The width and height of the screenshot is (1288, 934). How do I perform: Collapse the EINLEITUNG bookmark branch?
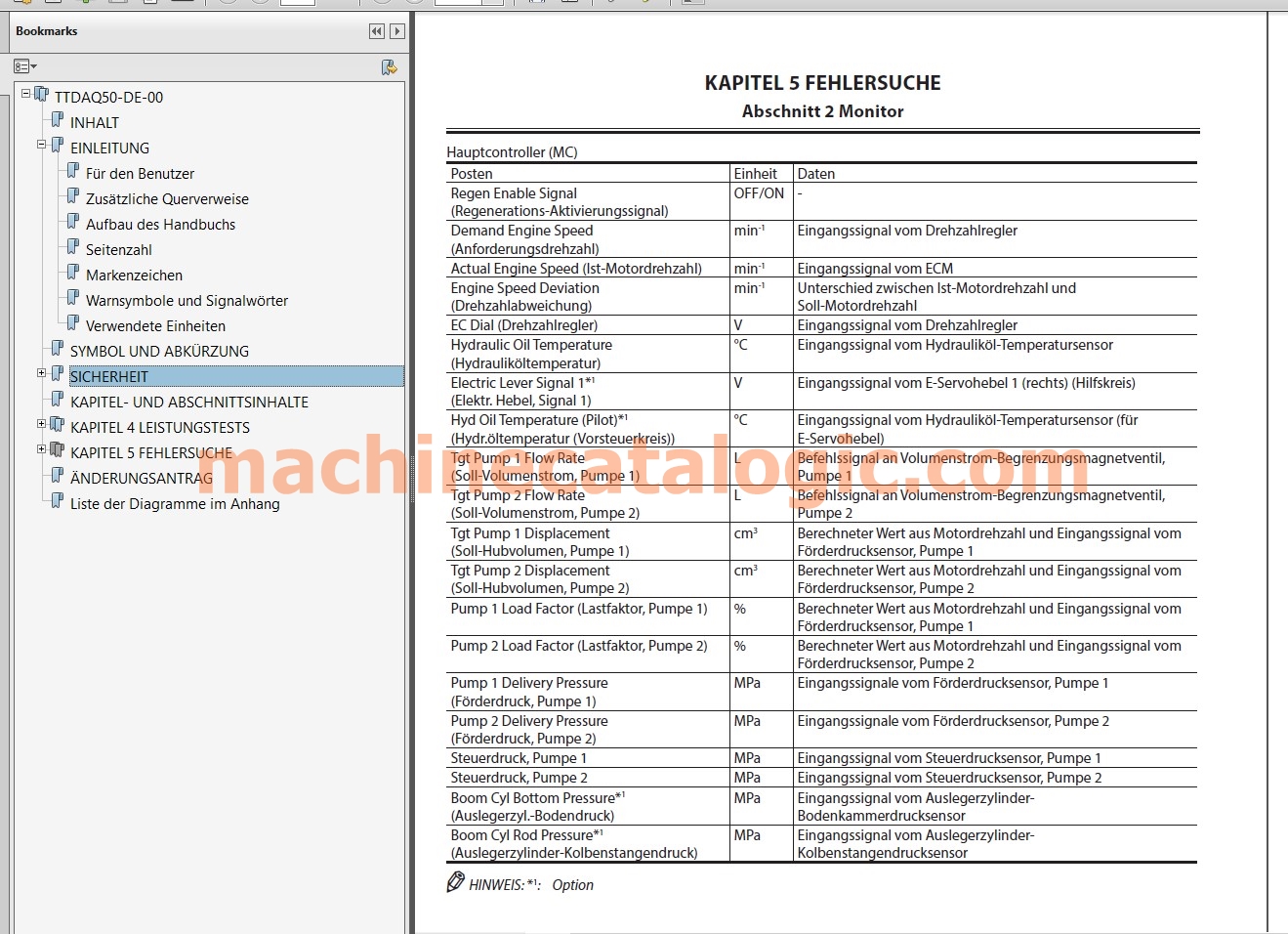pyautogui.click(x=42, y=145)
